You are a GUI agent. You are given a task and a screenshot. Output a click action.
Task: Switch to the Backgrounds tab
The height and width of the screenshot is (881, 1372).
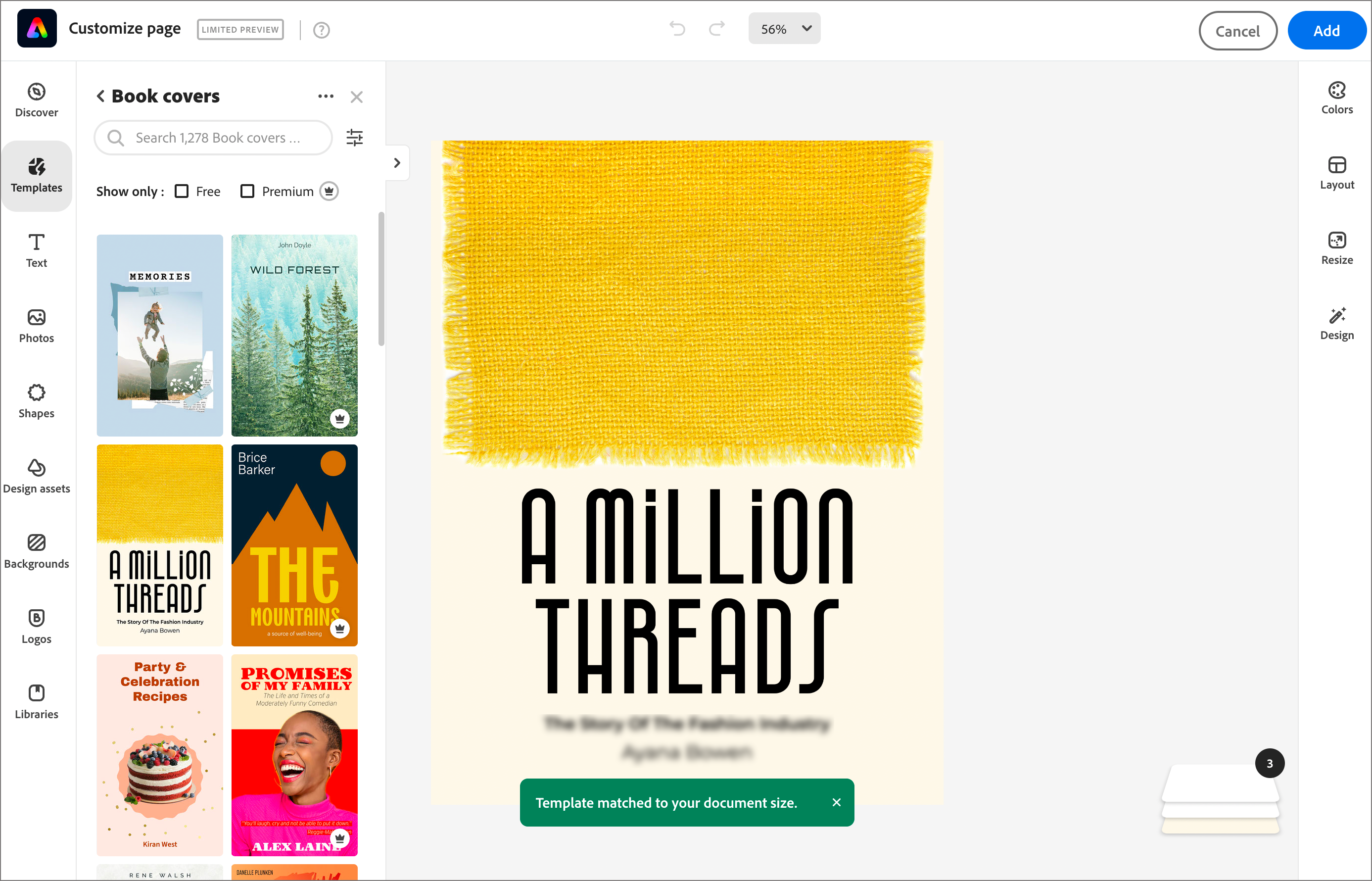(36, 551)
